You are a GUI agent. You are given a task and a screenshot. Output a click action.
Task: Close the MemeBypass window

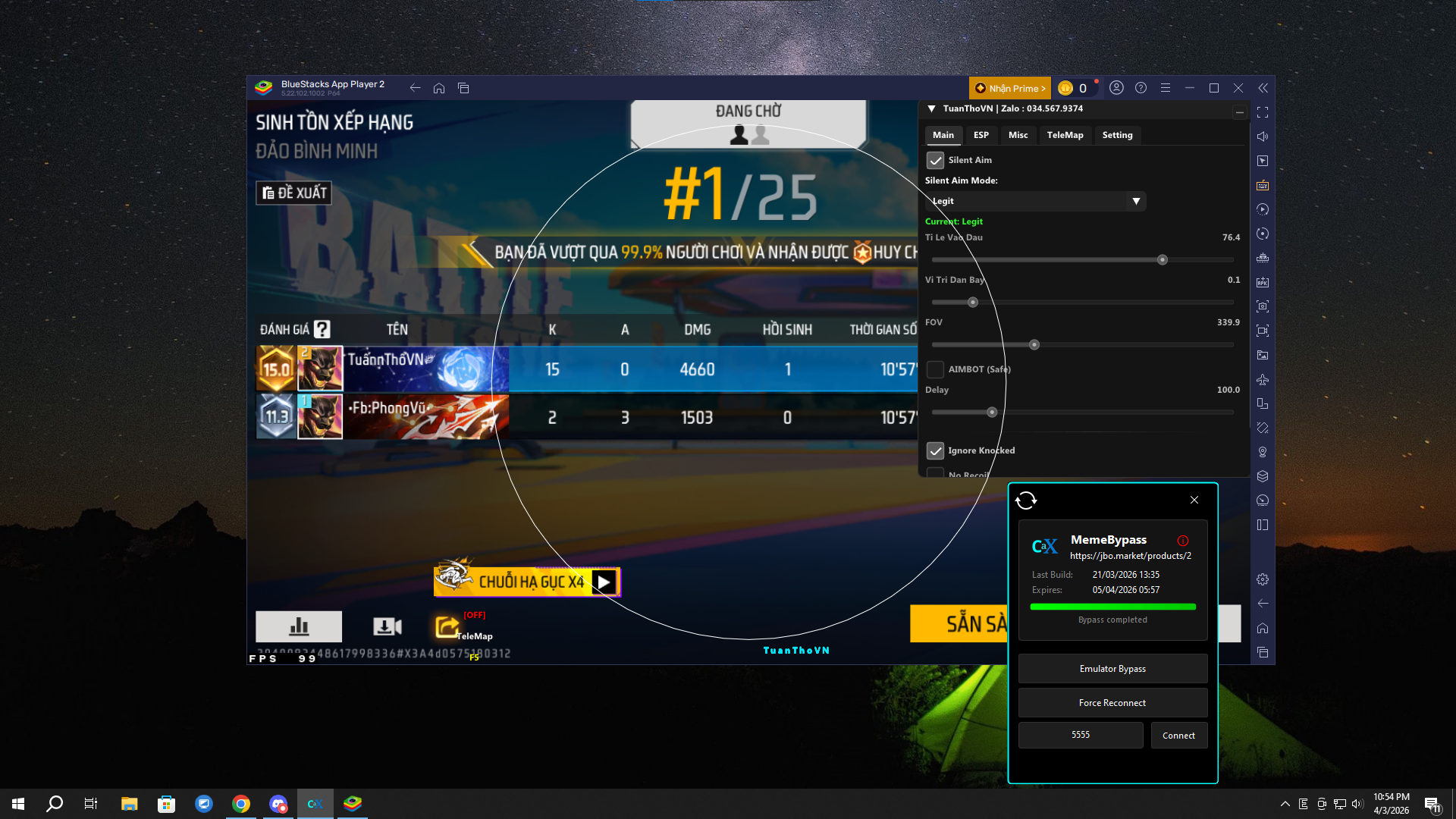(1194, 500)
